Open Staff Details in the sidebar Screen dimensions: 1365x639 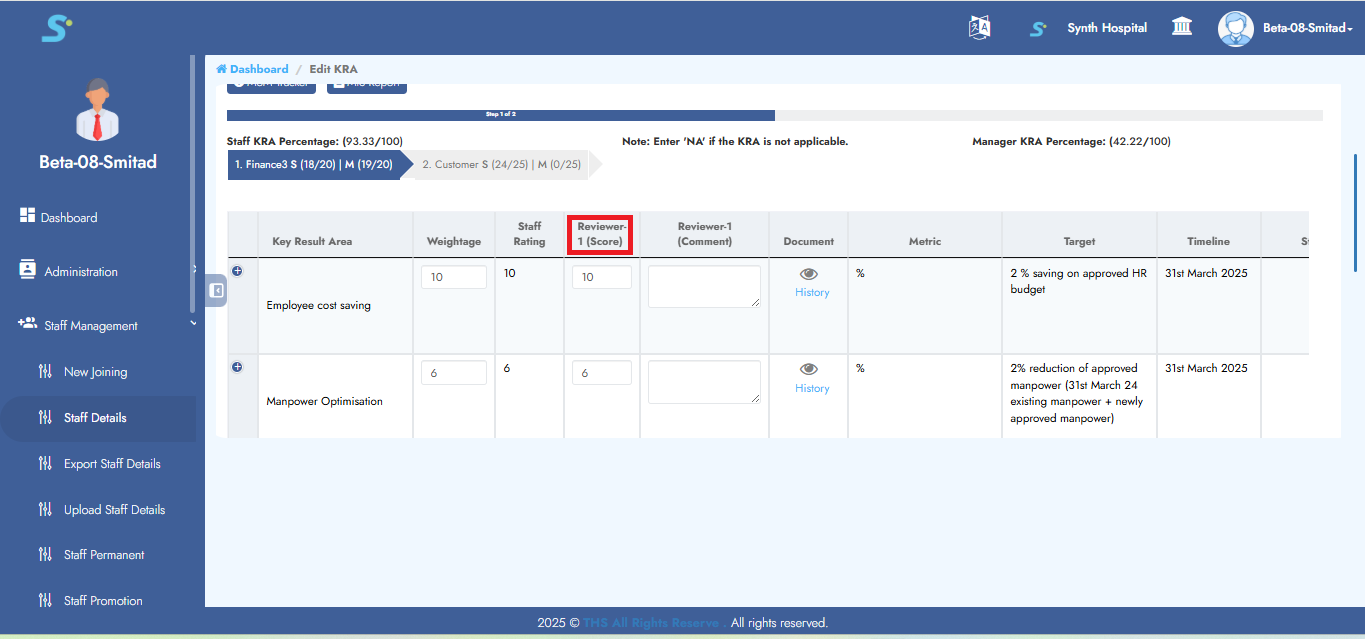coord(95,418)
